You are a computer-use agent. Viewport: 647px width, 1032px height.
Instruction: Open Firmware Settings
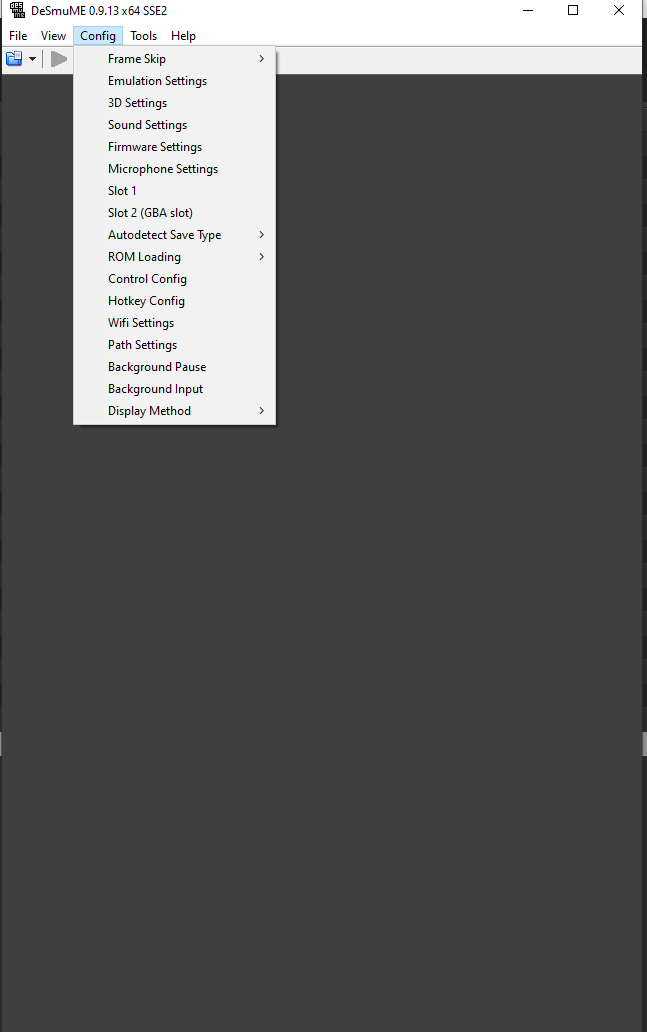(x=174, y=147)
